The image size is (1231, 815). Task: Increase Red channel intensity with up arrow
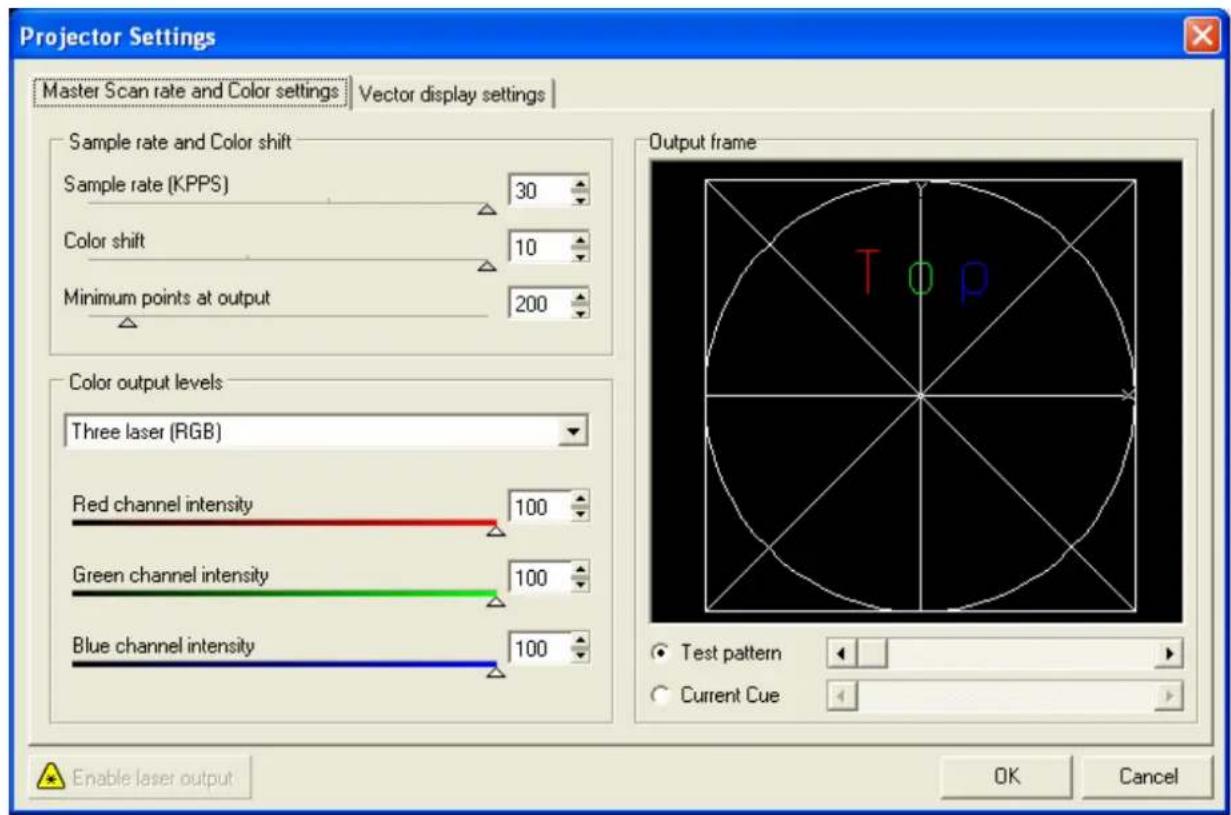coord(580,500)
